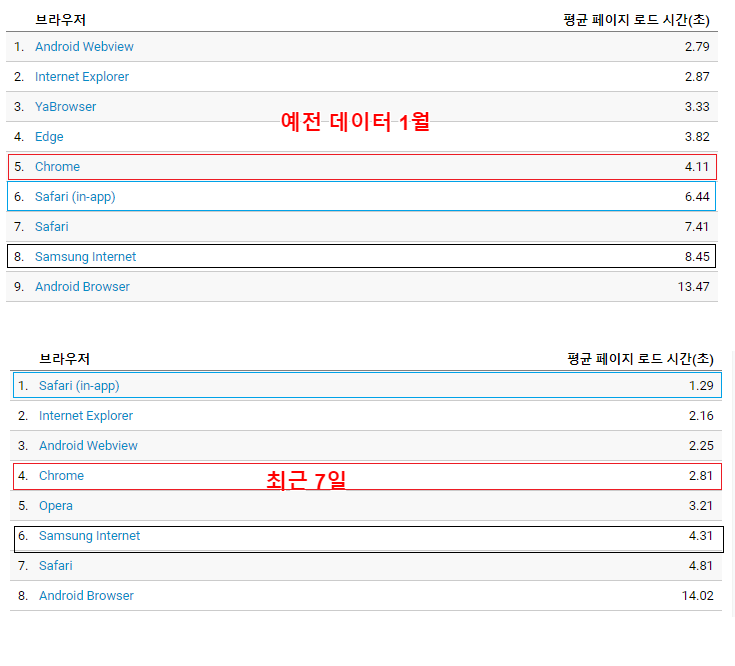Select the Chrome link with 4.11 load time
This screenshot has width=735, height=666.
coord(58,167)
